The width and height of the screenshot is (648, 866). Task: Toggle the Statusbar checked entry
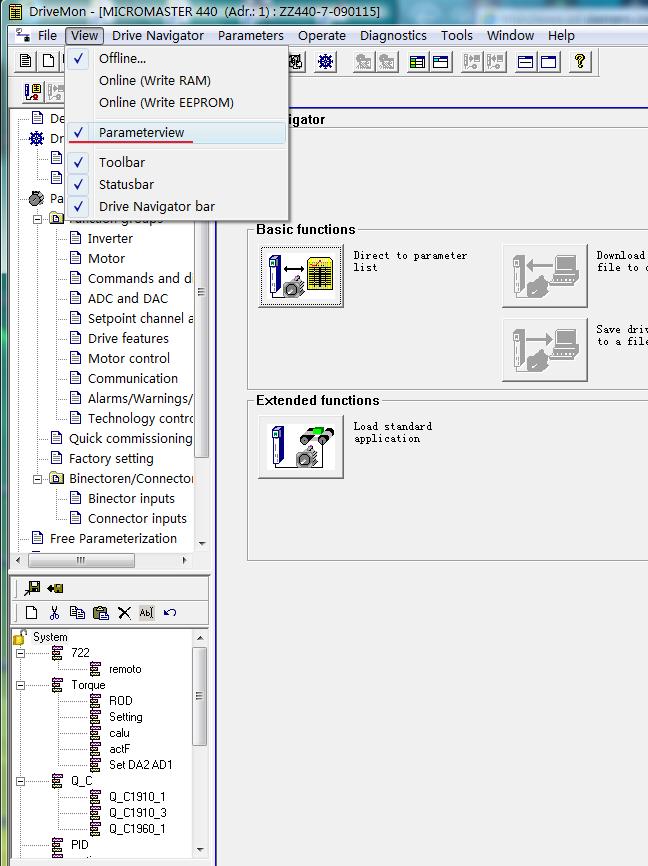(177, 184)
